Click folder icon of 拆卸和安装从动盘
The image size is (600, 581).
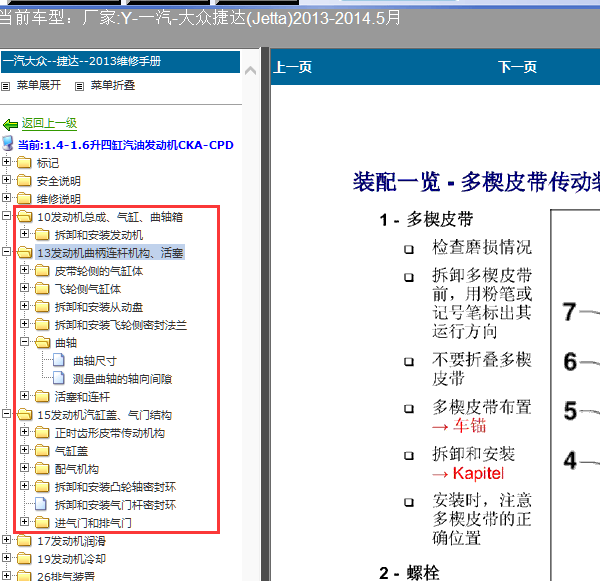point(42,307)
